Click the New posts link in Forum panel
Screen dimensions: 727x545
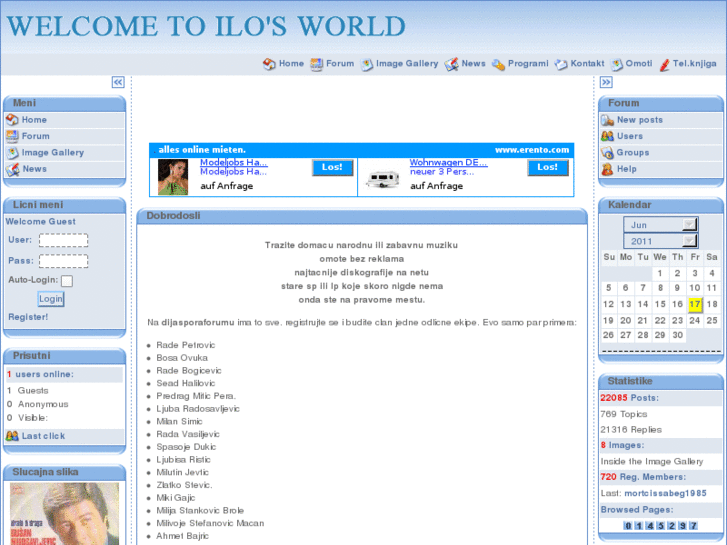coord(639,120)
